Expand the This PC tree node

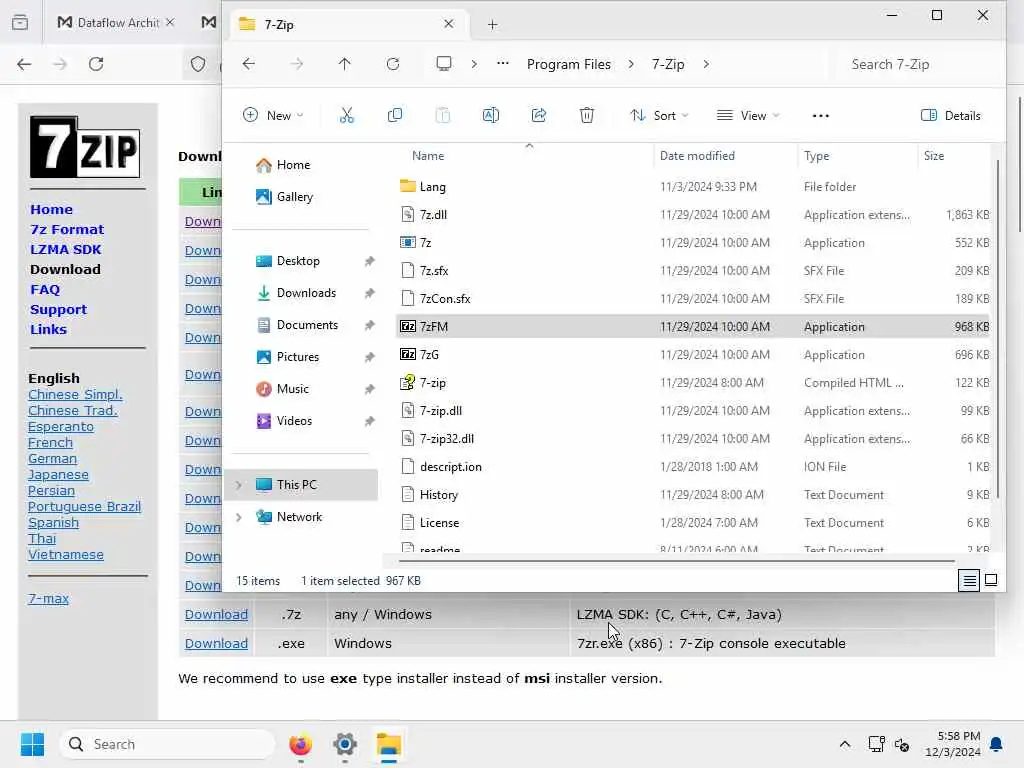click(239, 485)
